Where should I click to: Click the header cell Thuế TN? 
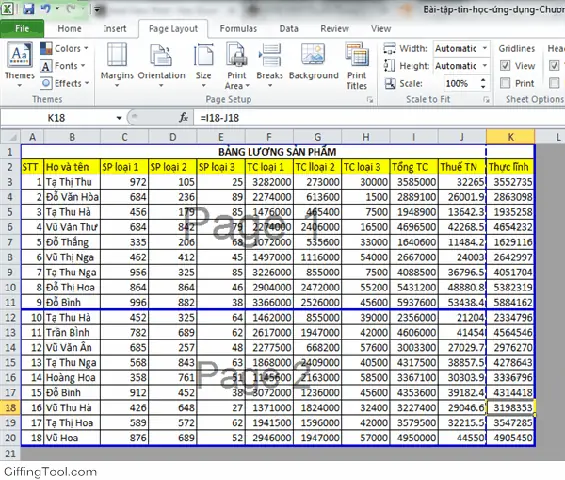click(462, 167)
